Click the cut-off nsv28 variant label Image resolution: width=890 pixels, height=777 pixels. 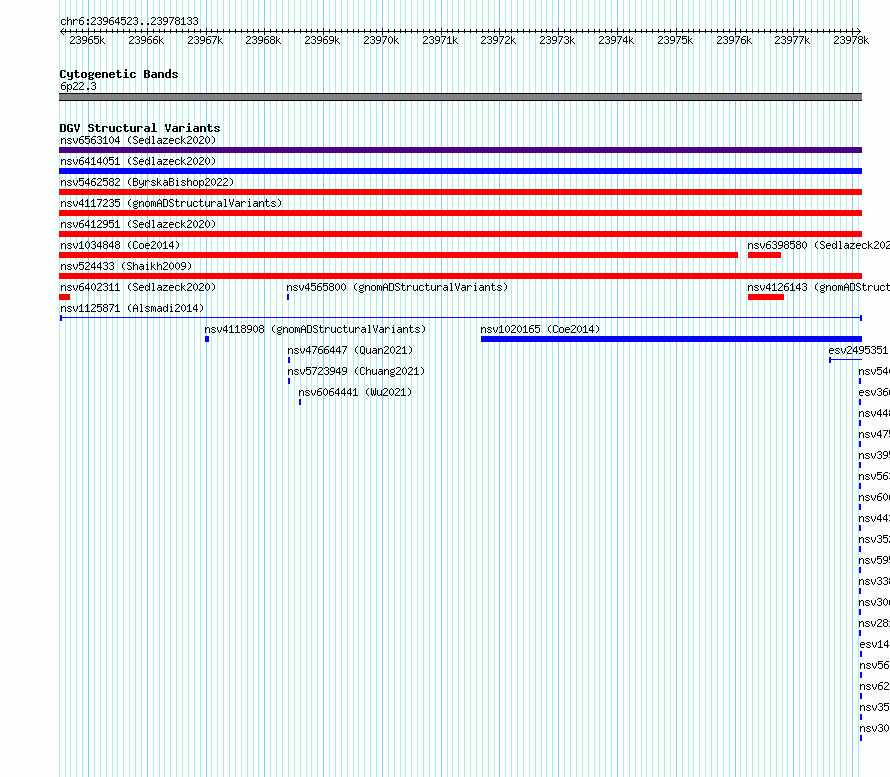pos(874,623)
